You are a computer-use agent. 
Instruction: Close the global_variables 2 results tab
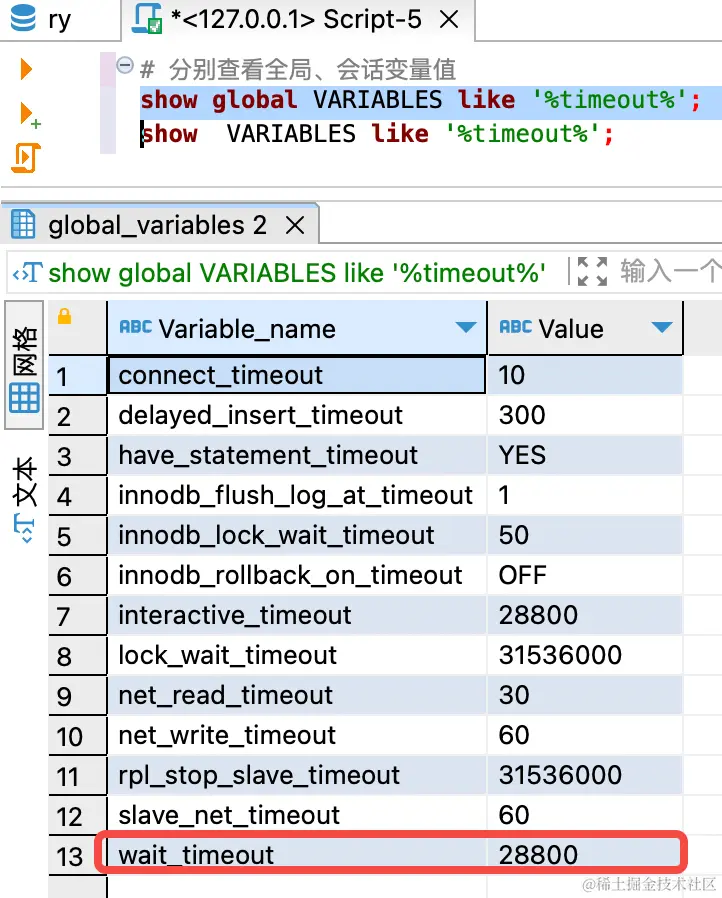coord(295,226)
